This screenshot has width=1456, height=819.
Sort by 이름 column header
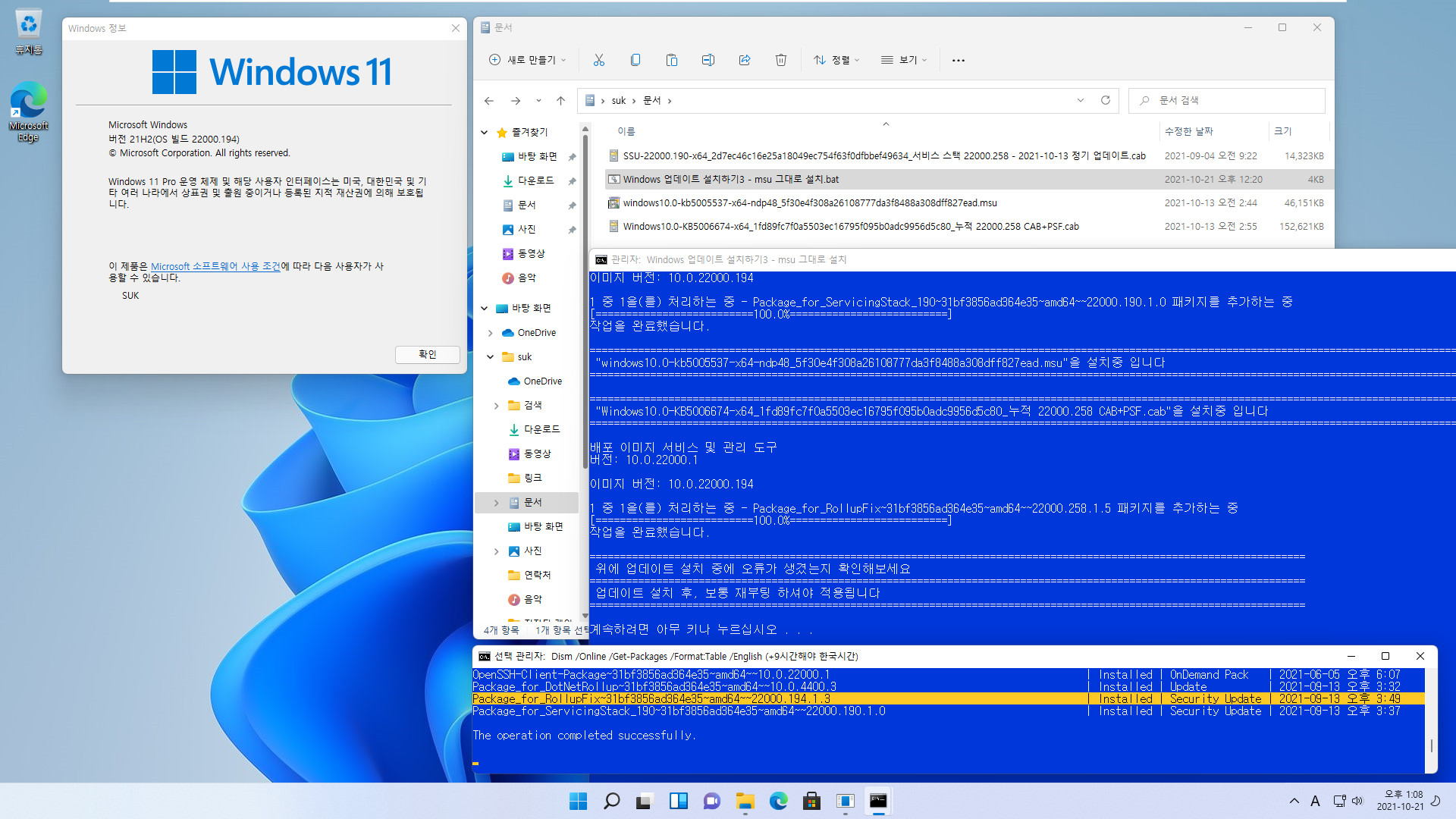coord(626,131)
